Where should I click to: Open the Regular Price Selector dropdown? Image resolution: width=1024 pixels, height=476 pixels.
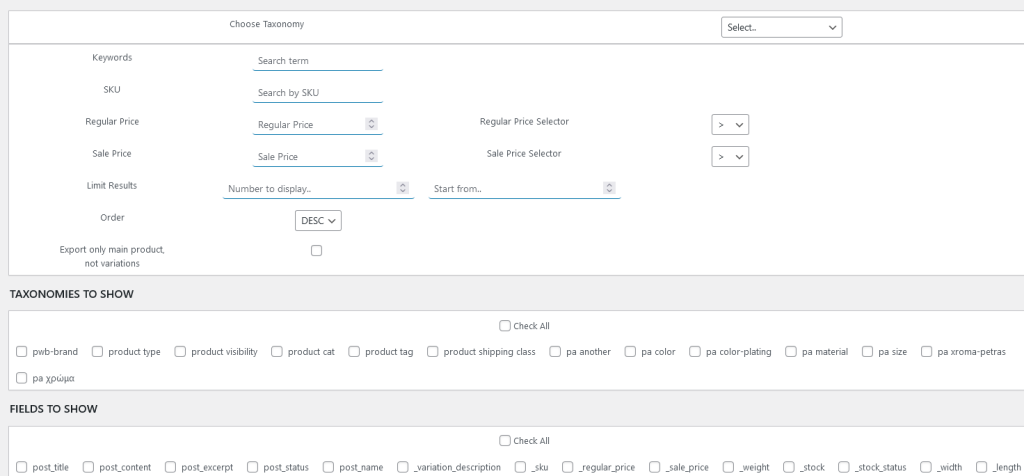(729, 125)
